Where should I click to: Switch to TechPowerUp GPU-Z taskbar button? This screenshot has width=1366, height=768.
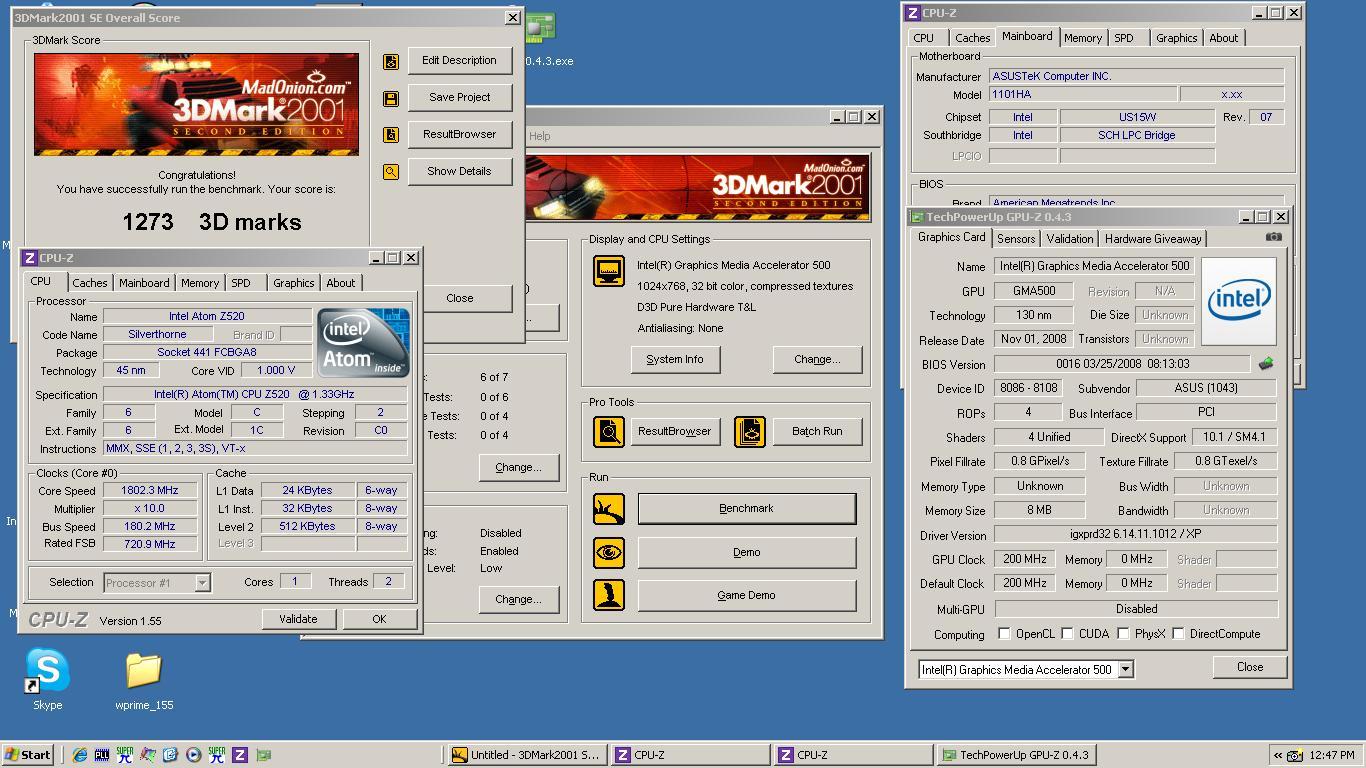1017,755
